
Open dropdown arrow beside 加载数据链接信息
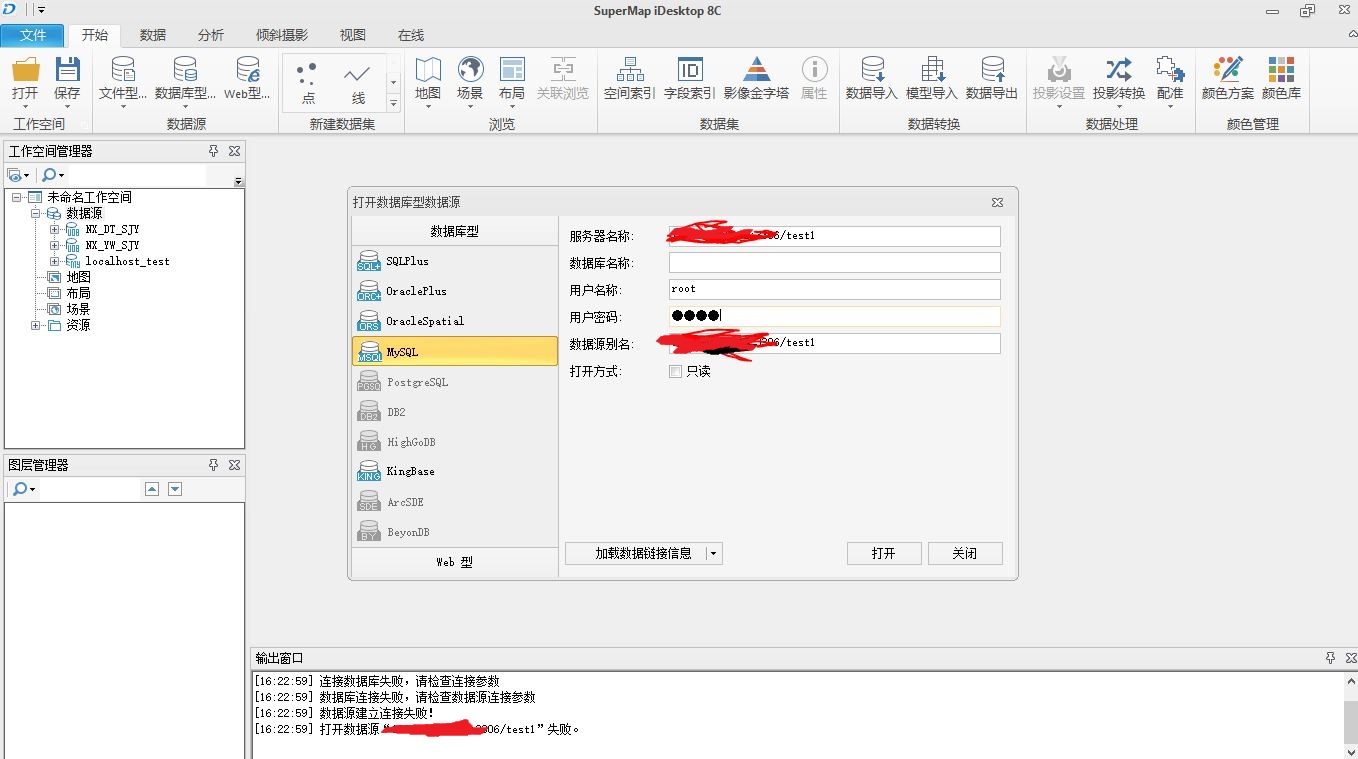[x=714, y=553]
